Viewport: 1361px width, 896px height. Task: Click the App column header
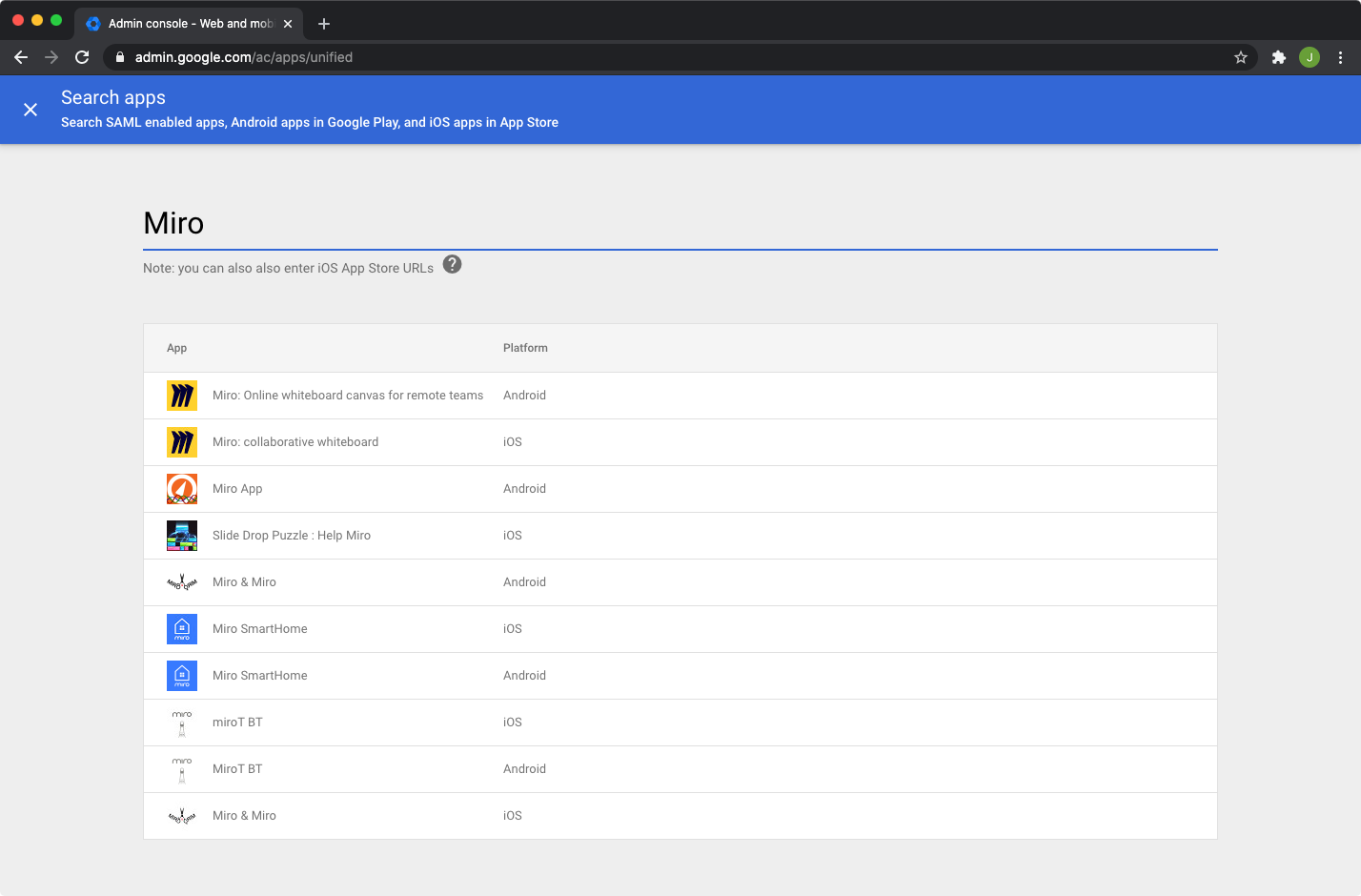177,348
